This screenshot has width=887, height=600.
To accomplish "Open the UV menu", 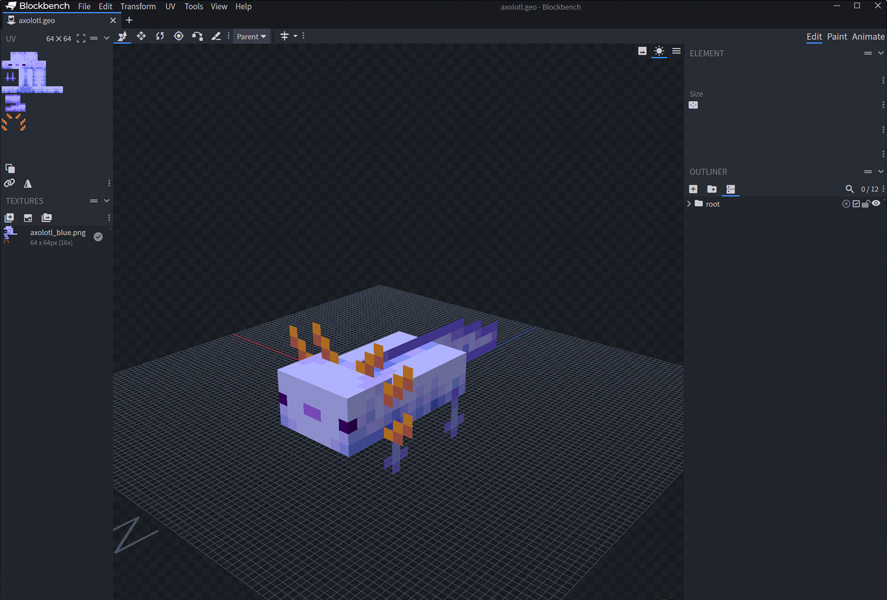I will (x=170, y=6).
